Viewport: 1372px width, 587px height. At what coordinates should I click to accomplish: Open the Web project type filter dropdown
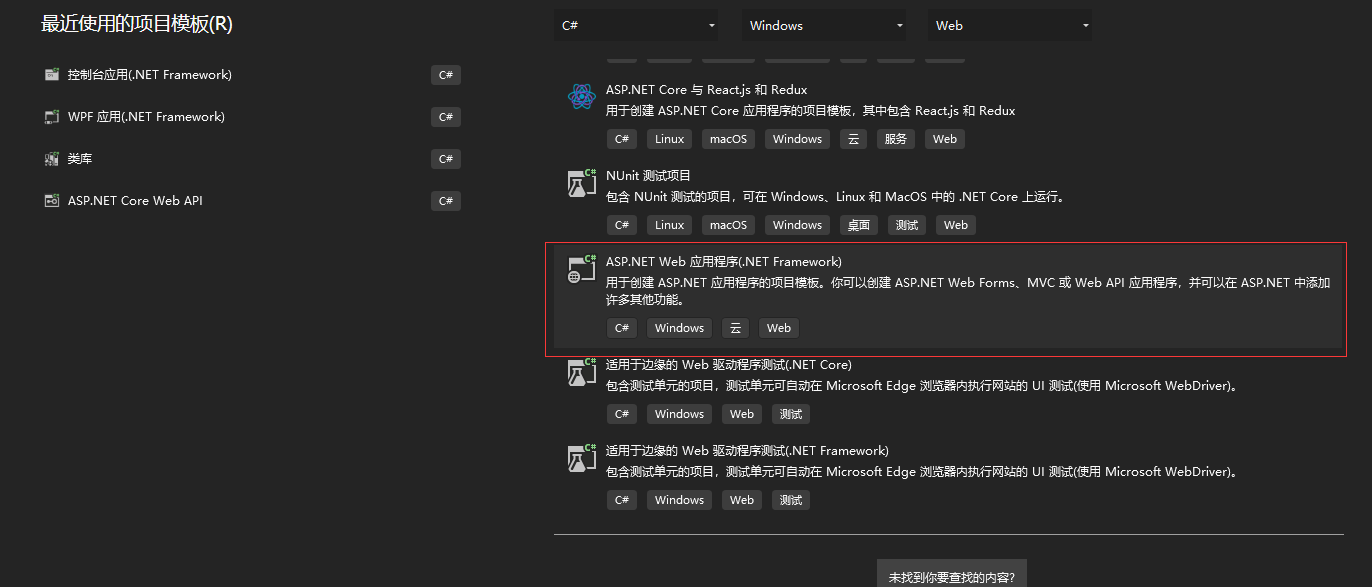coord(1010,26)
